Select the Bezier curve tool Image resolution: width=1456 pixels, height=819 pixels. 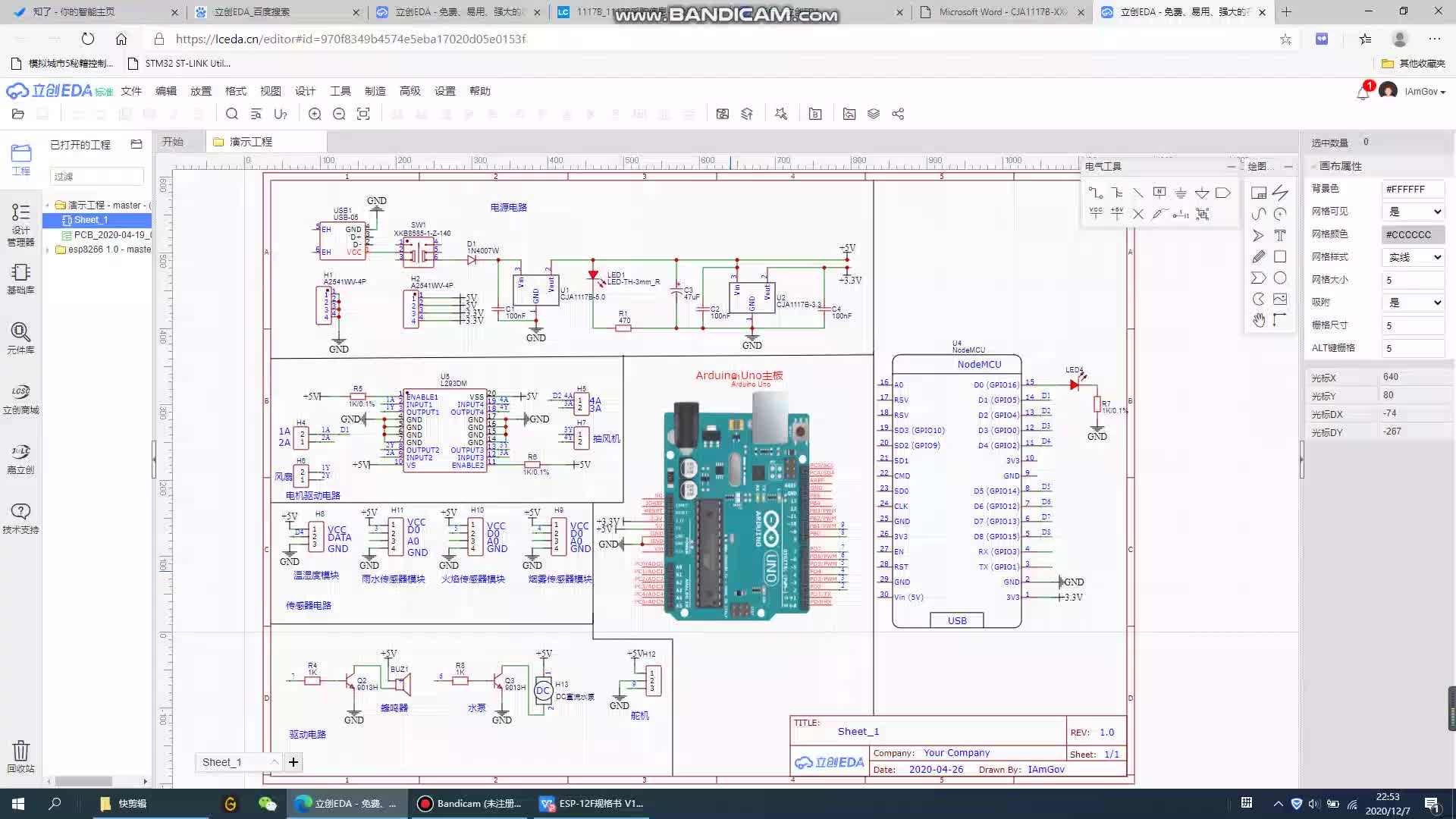point(1259,214)
